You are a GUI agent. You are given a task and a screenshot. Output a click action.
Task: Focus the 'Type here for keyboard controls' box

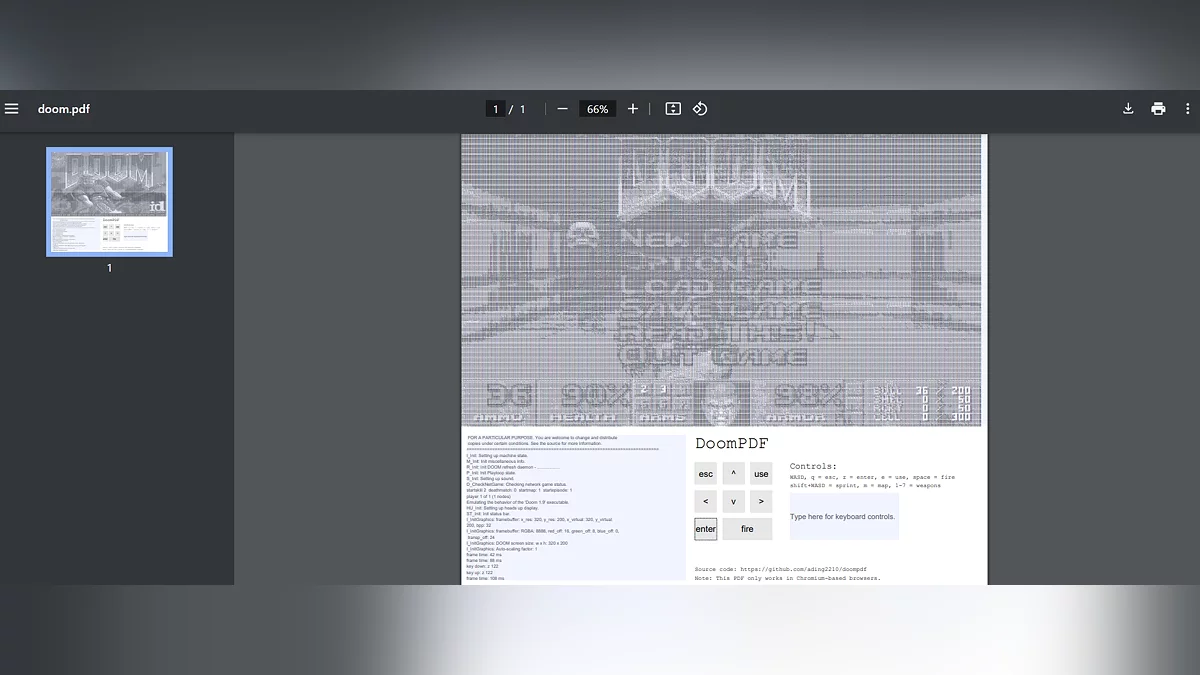pyautogui.click(x=844, y=517)
